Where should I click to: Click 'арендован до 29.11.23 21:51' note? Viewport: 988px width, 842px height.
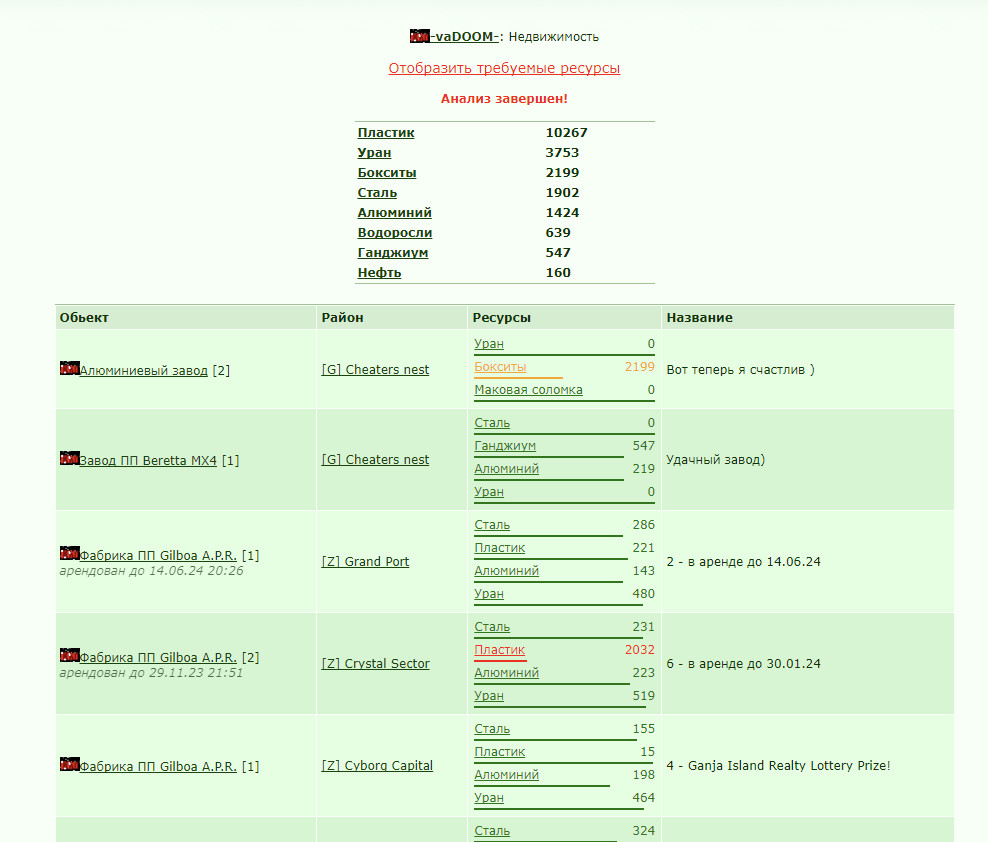(x=151, y=673)
